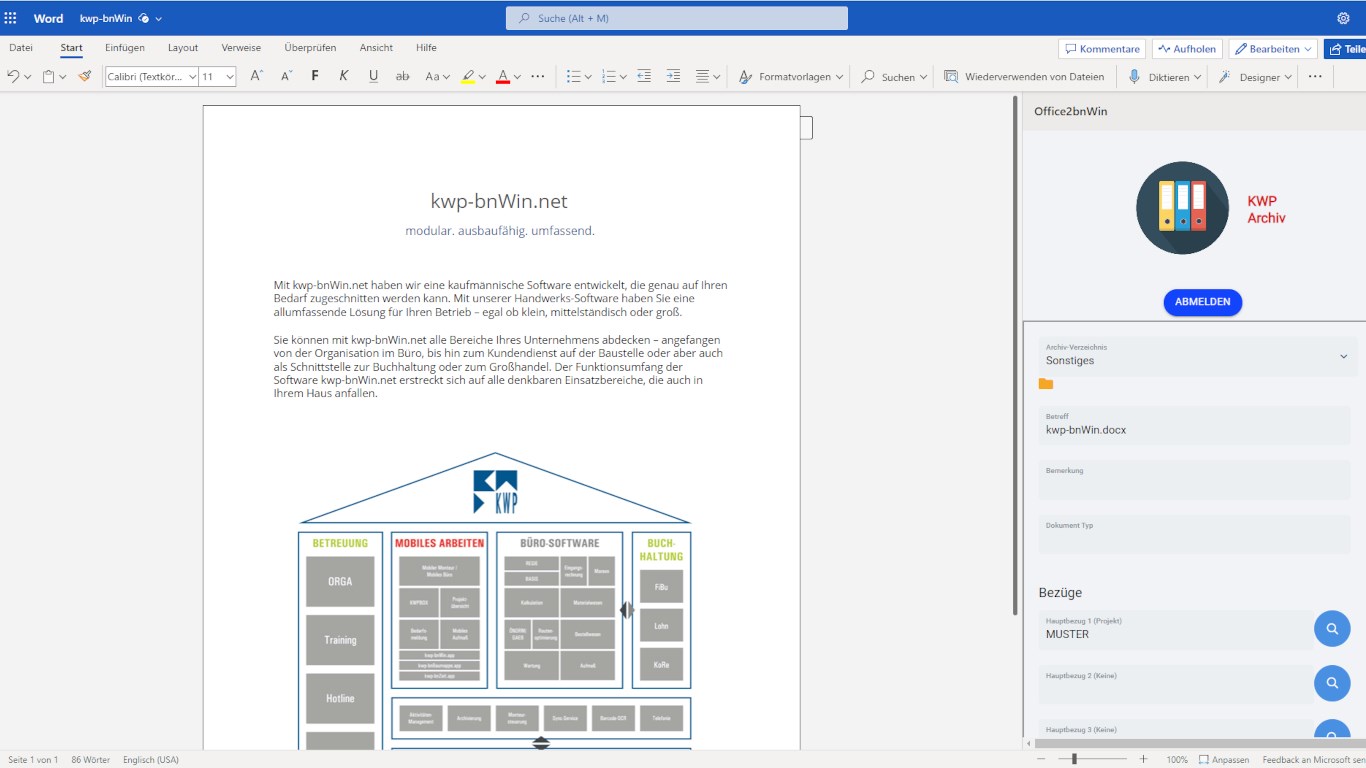Switch to the Ansicht tab
This screenshot has height=768, width=1366.
point(376,48)
